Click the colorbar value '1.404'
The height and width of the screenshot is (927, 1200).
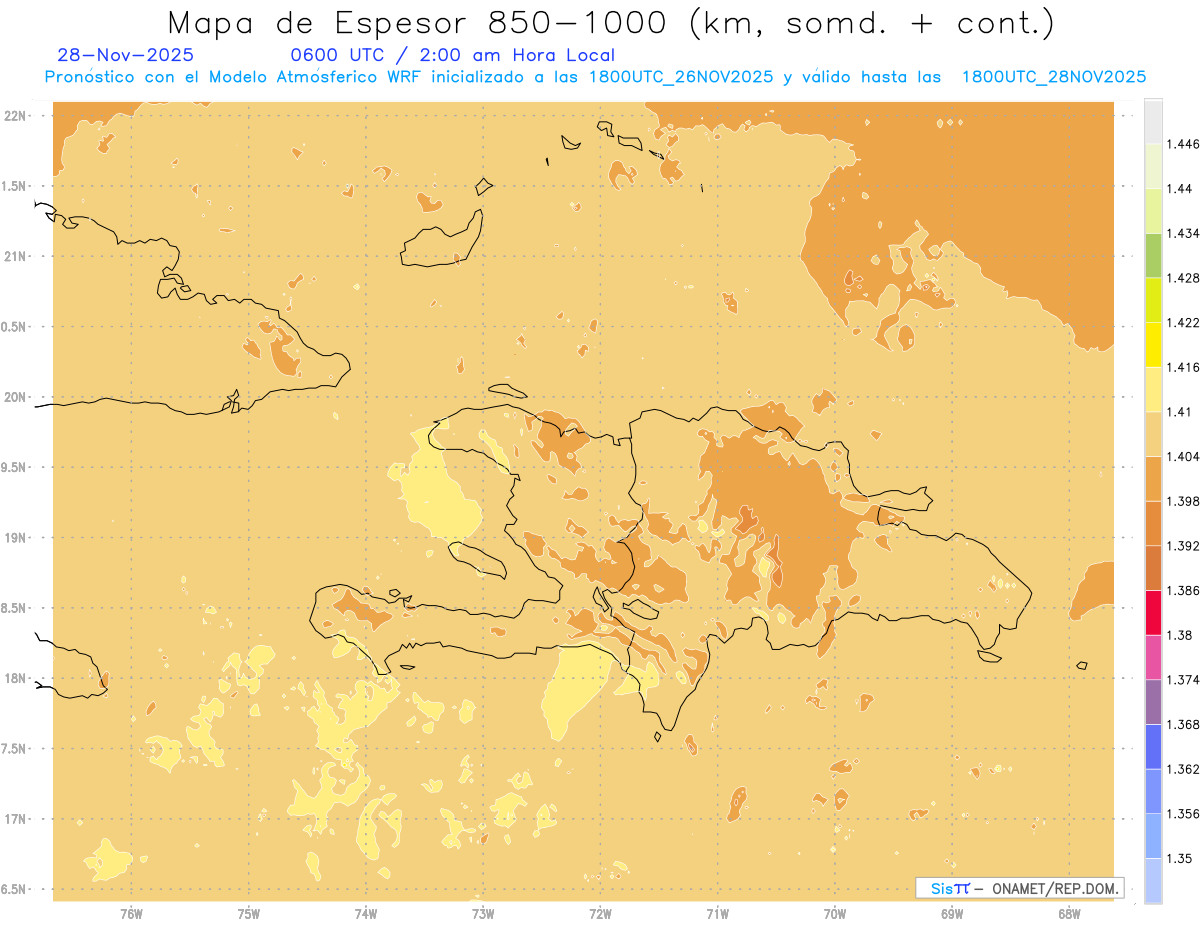tap(1182, 456)
